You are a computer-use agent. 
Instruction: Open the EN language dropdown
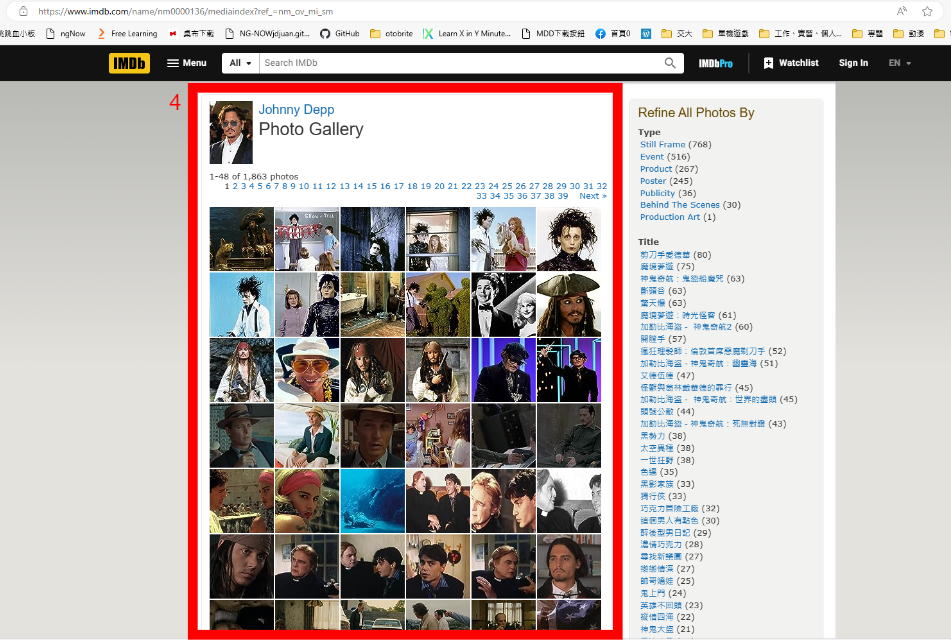(899, 63)
